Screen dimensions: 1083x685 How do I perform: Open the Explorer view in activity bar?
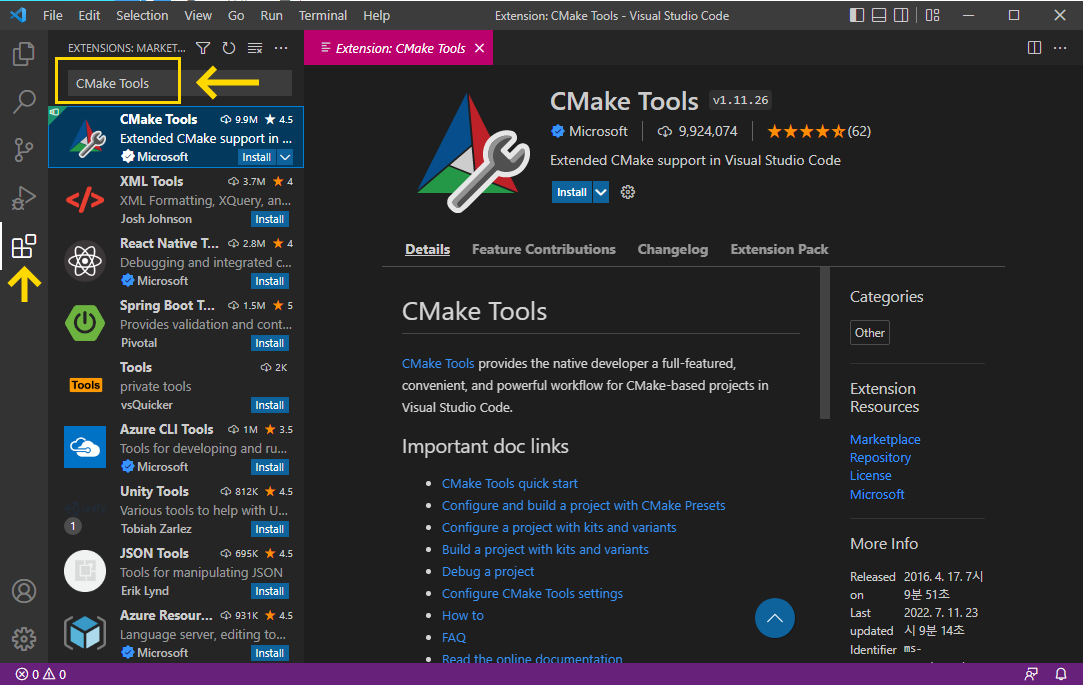point(23,53)
